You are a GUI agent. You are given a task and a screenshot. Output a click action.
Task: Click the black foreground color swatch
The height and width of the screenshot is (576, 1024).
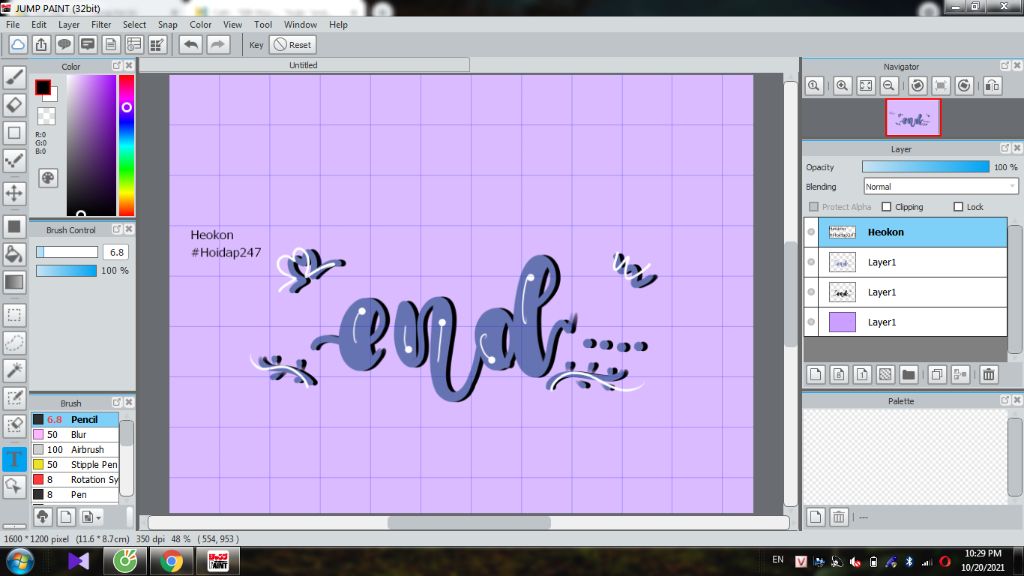43,88
